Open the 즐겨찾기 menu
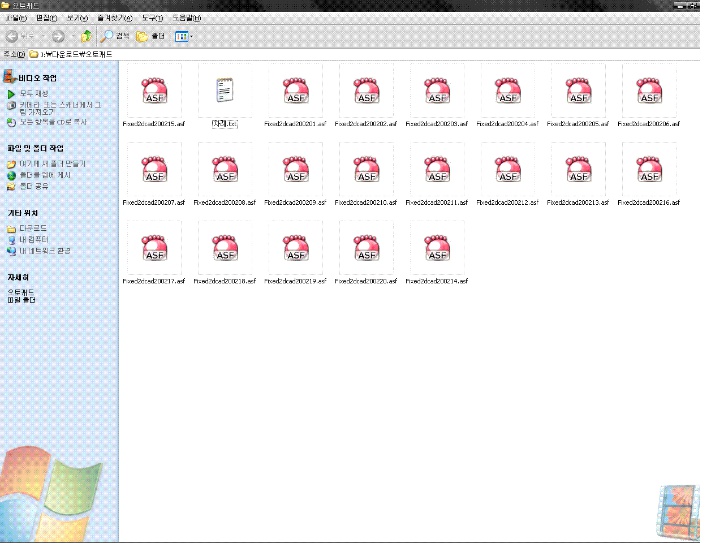This screenshot has height=543, width=724. (x=115, y=18)
